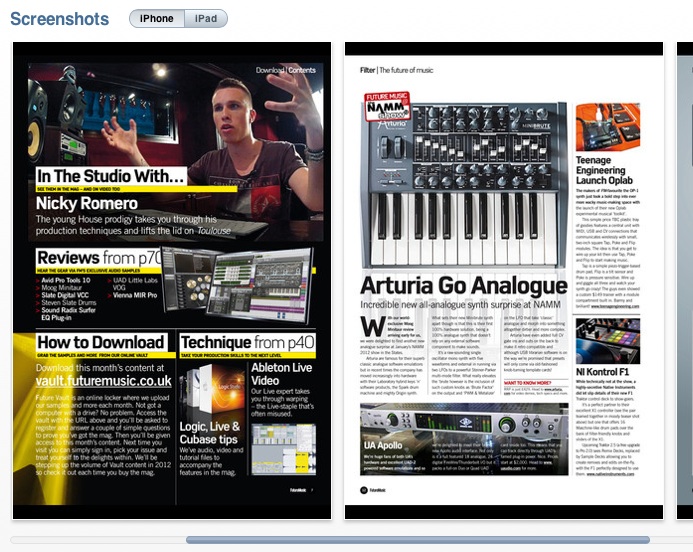Click 'Ableton Live Video' text

pyautogui.click(x=282, y=374)
